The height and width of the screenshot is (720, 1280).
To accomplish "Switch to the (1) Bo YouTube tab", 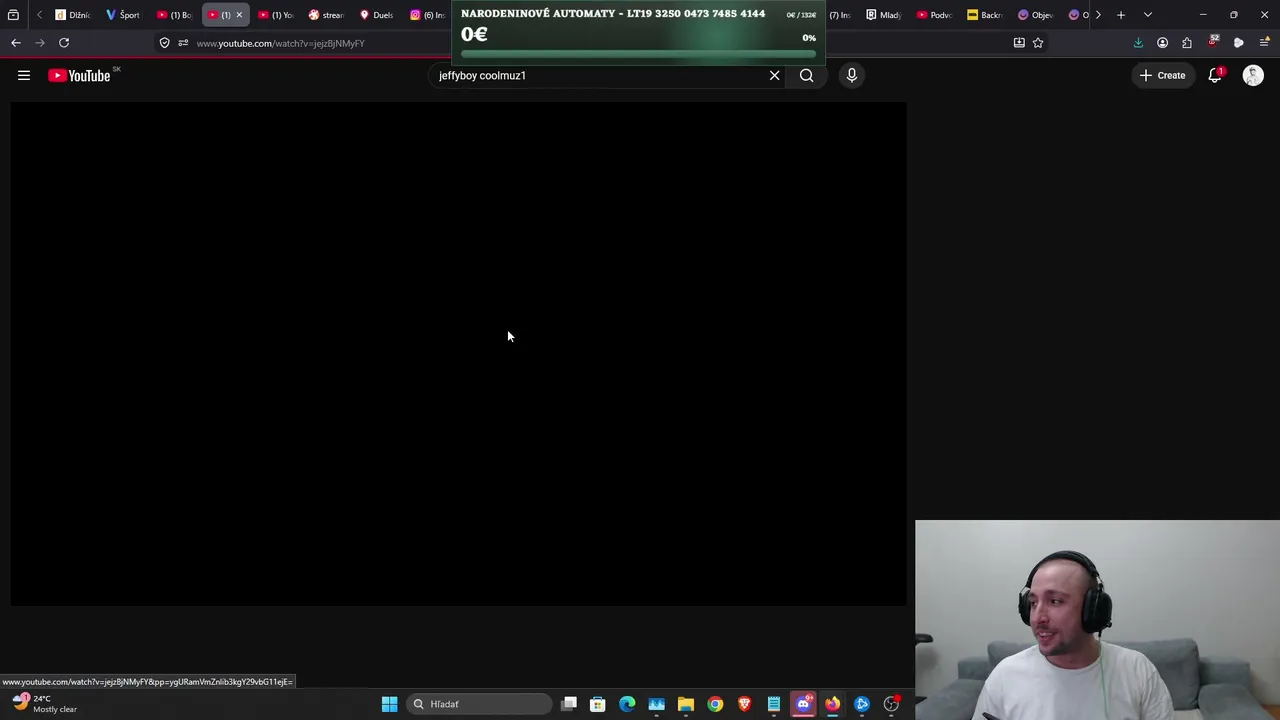I will coord(174,15).
